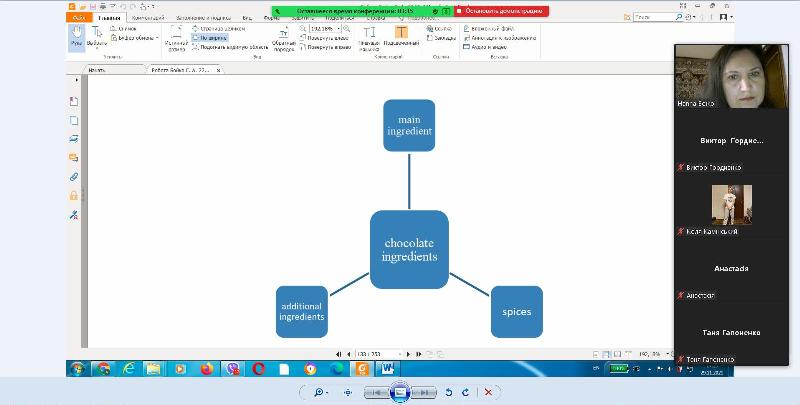Click Виктор Гордиенко participant tile
Viewport: 800px width, 405px height.
click(732, 141)
